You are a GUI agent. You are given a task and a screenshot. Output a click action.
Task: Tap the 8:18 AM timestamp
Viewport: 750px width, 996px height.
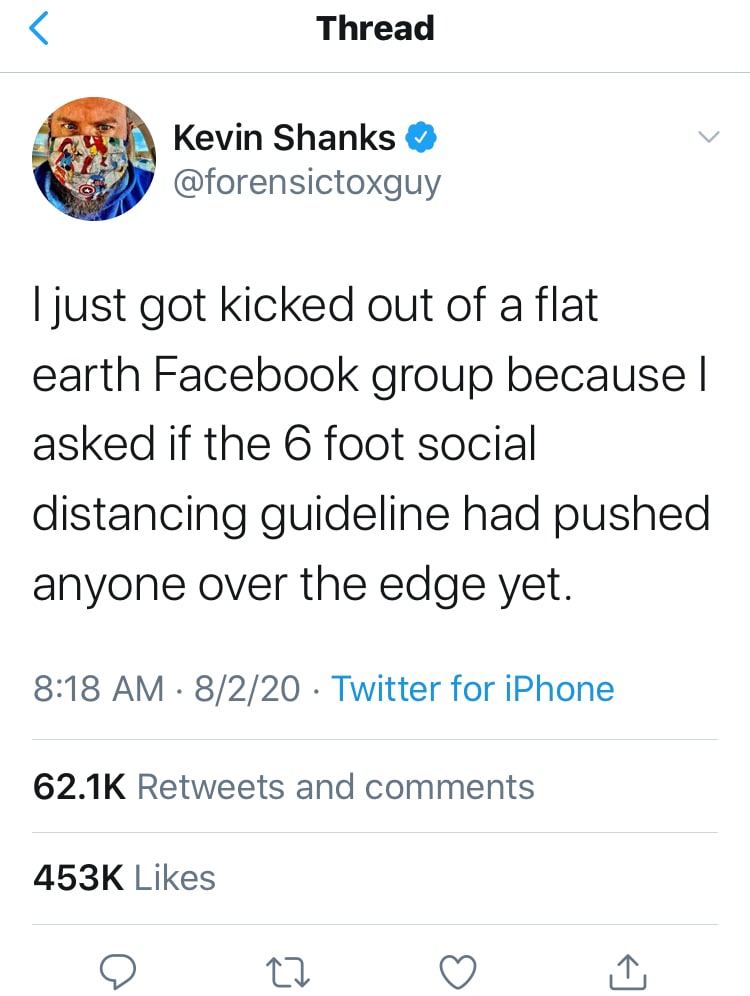pyautogui.click(x=98, y=689)
